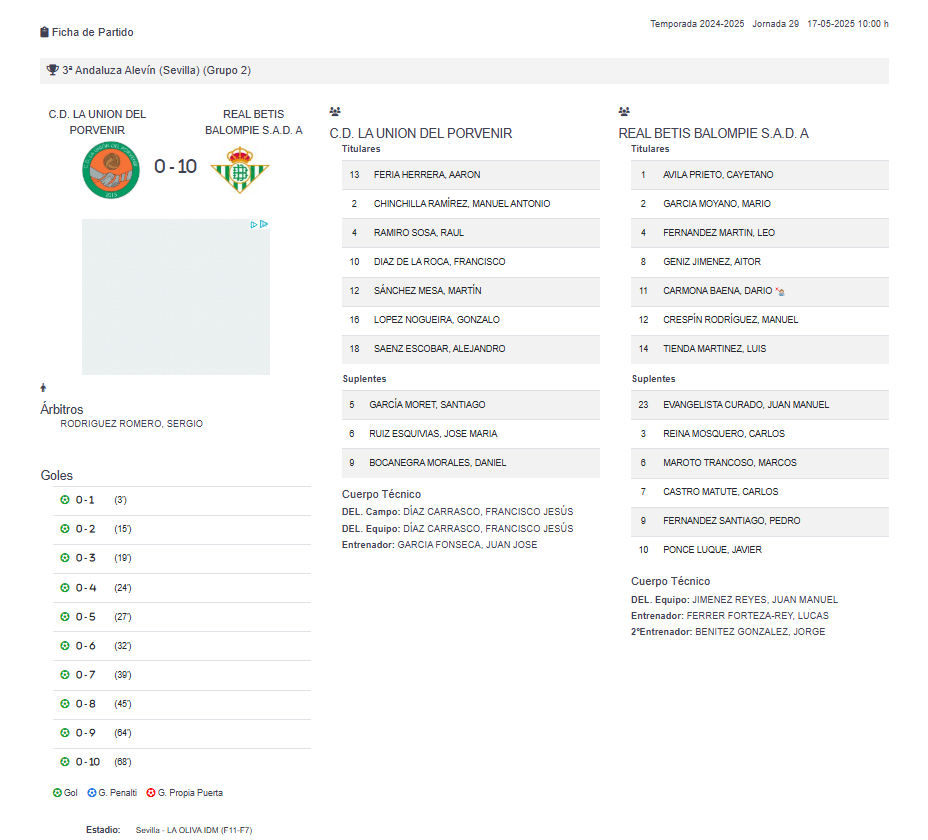Open the REAL BETIS BALOMPIE S.A.D. A lineup heading
Viewport: 928px width, 840px height.
[x=713, y=133]
